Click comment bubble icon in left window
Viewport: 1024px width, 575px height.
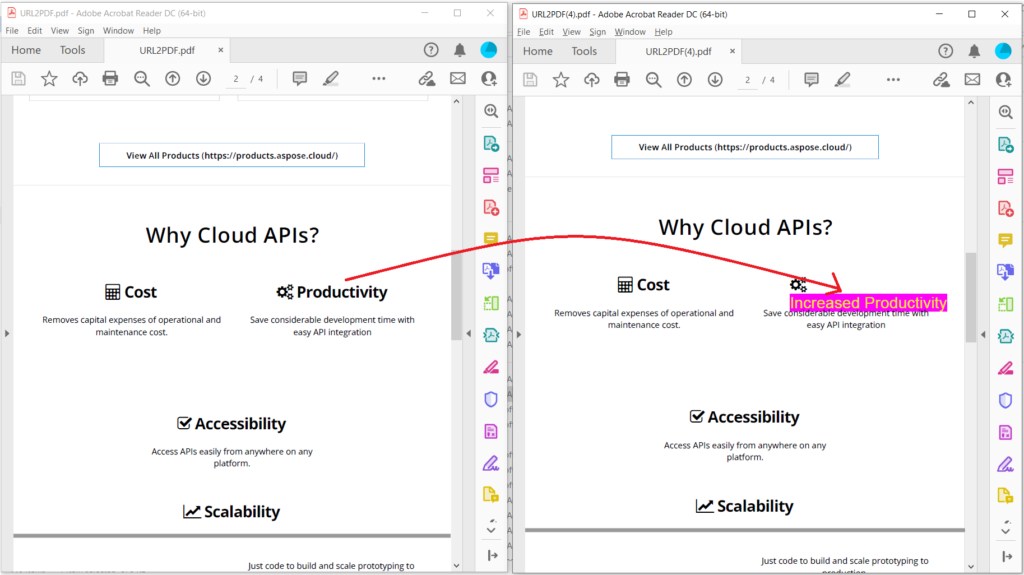pyautogui.click(x=300, y=78)
